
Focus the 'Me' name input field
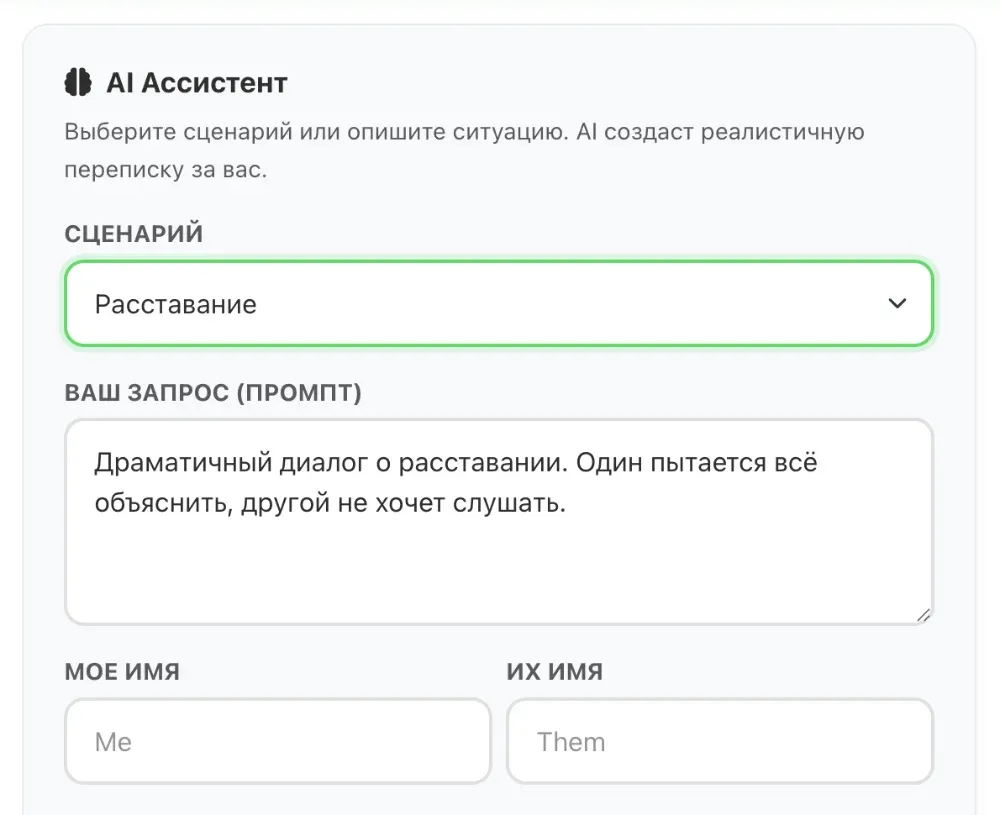(x=277, y=741)
